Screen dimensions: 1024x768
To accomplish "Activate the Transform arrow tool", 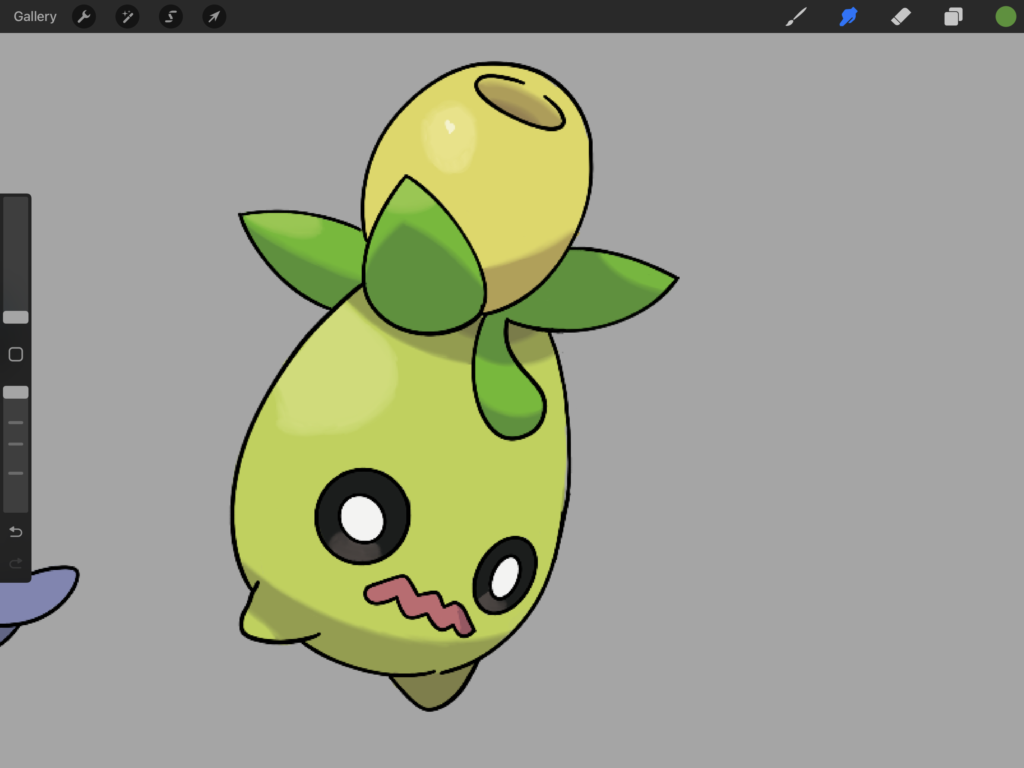I will tap(214, 16).
